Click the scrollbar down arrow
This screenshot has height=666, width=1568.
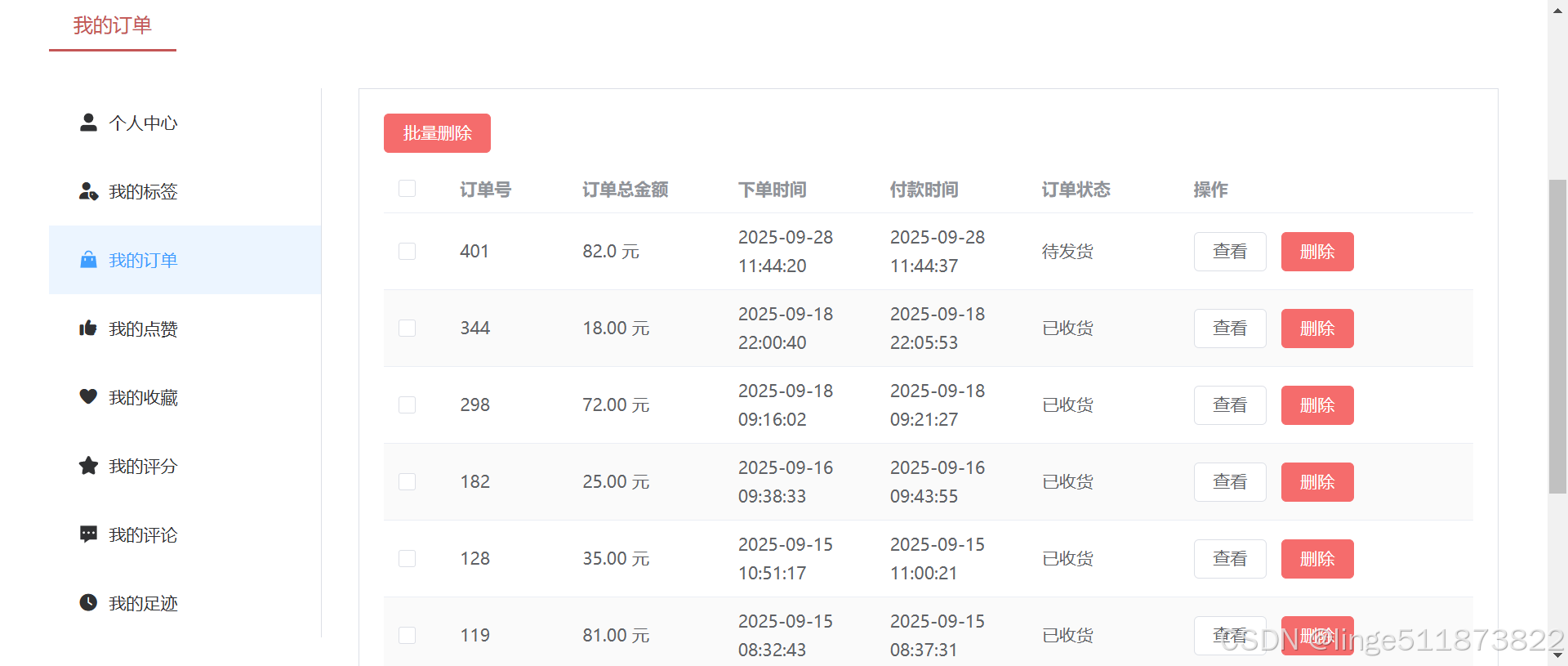pos(1557,655)
